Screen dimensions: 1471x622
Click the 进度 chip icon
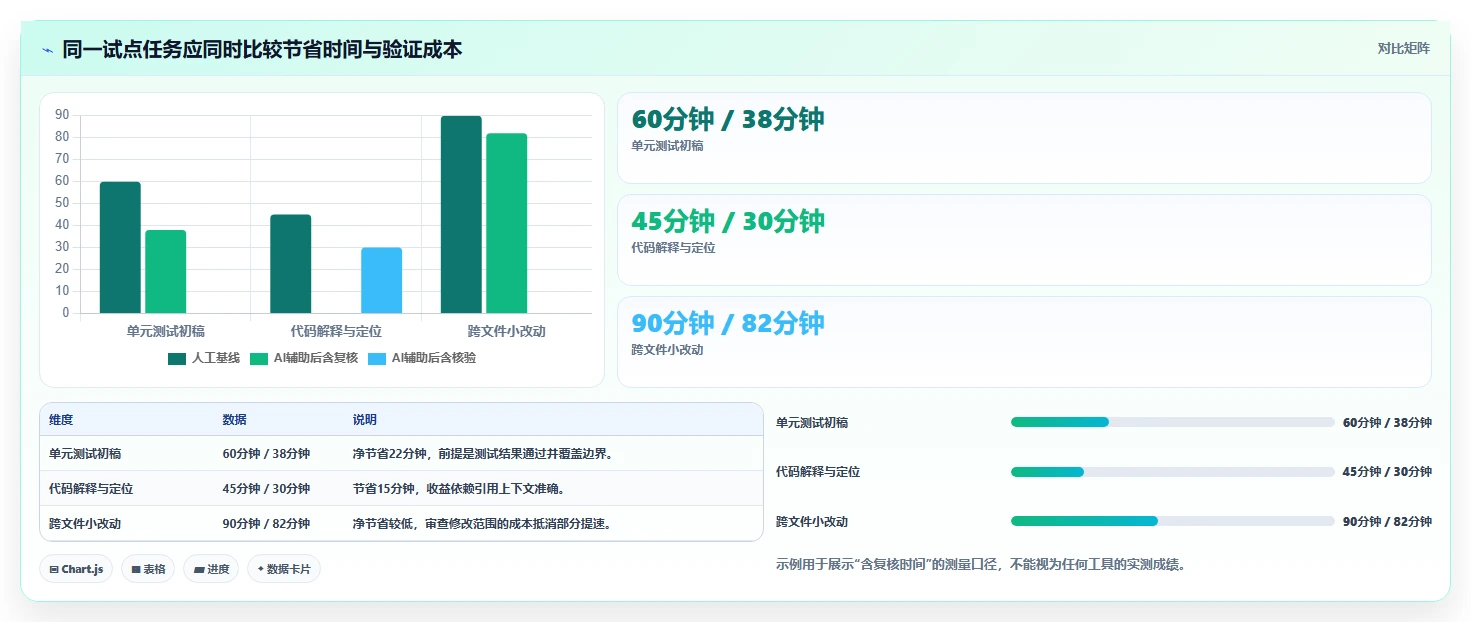(198, 569)
